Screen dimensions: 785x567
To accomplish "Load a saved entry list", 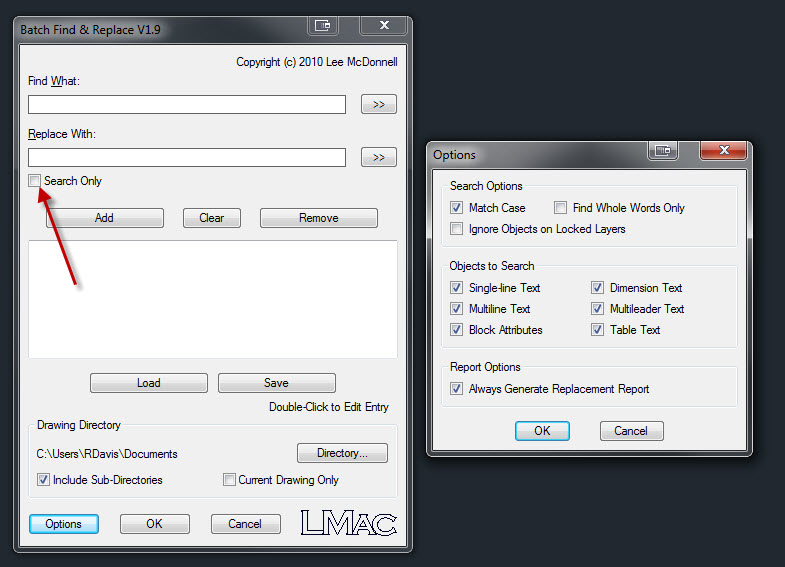I will point(149,383).
